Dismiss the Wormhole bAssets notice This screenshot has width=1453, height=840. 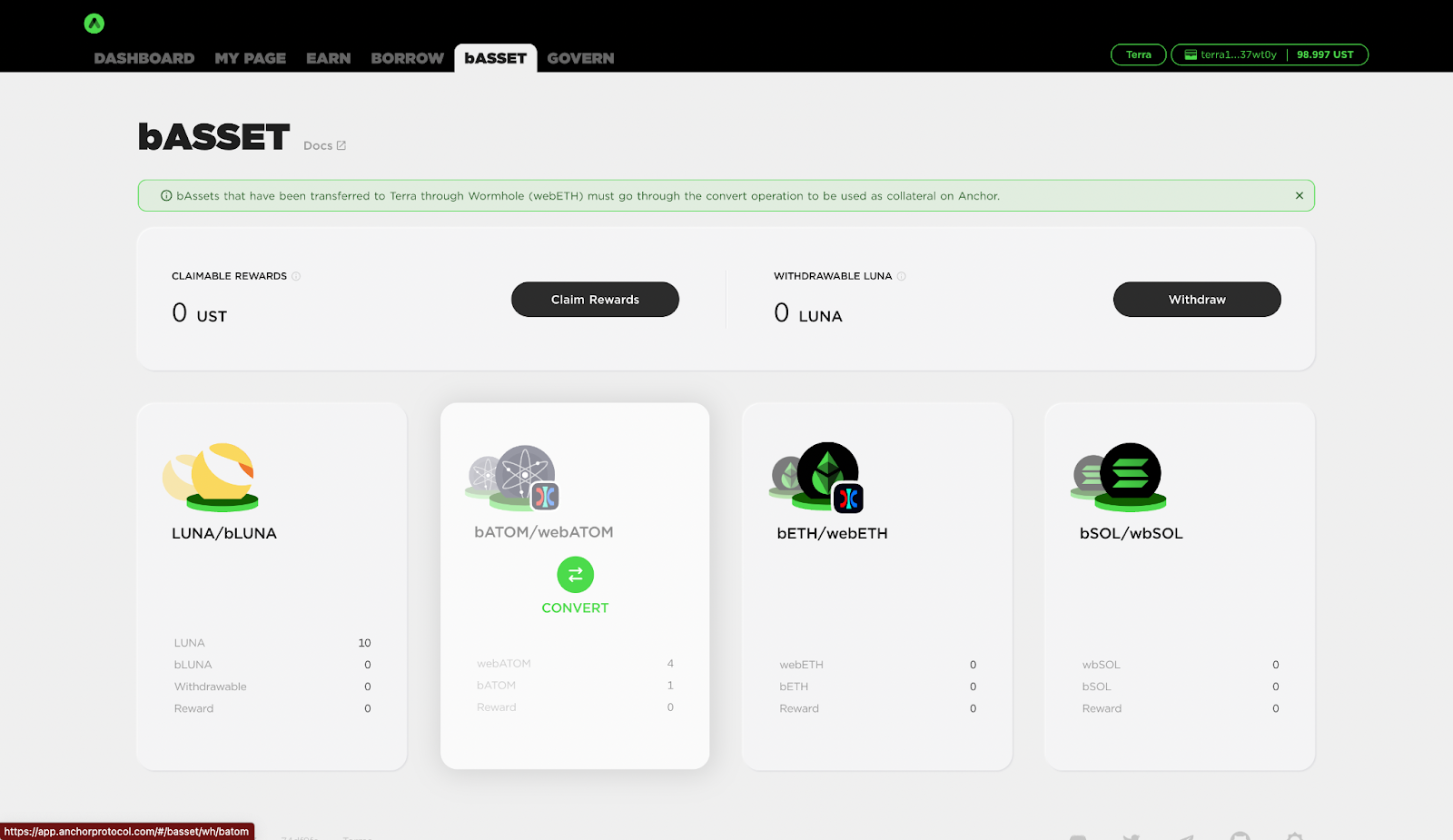(x=1300, y=195)
